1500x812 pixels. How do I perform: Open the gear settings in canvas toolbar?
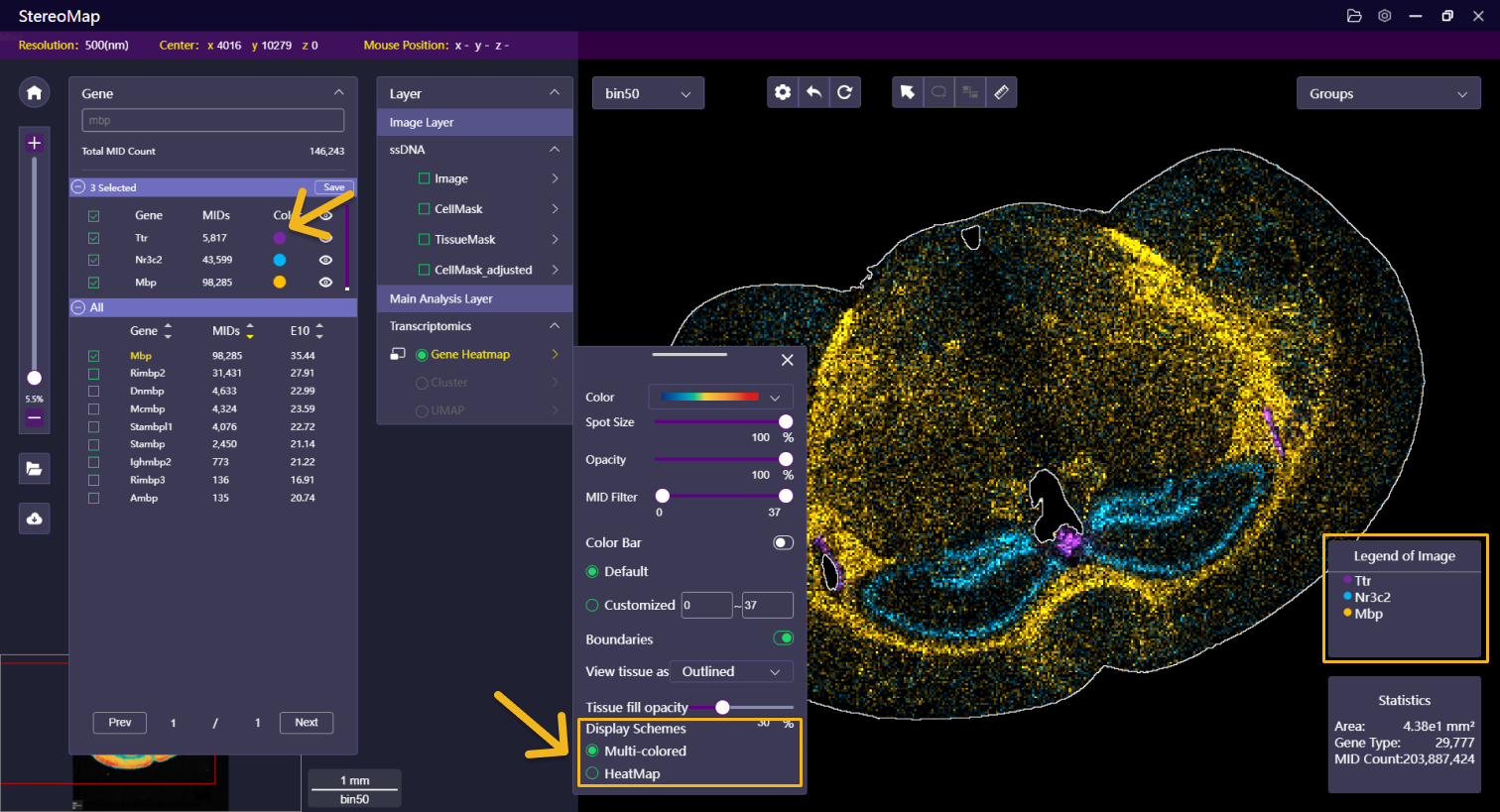[783, 92]
